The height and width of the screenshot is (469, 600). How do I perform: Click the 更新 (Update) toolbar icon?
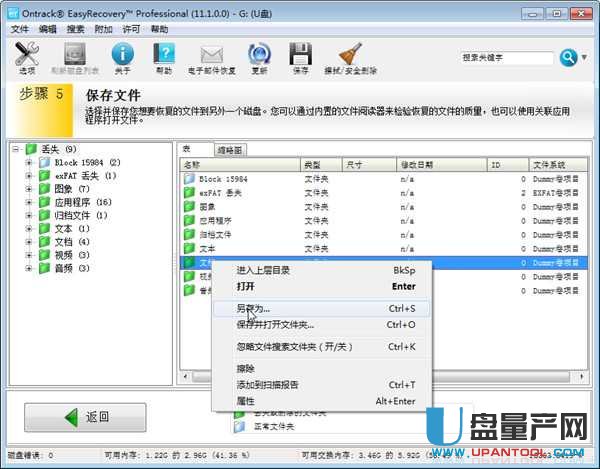click(259, 56)
